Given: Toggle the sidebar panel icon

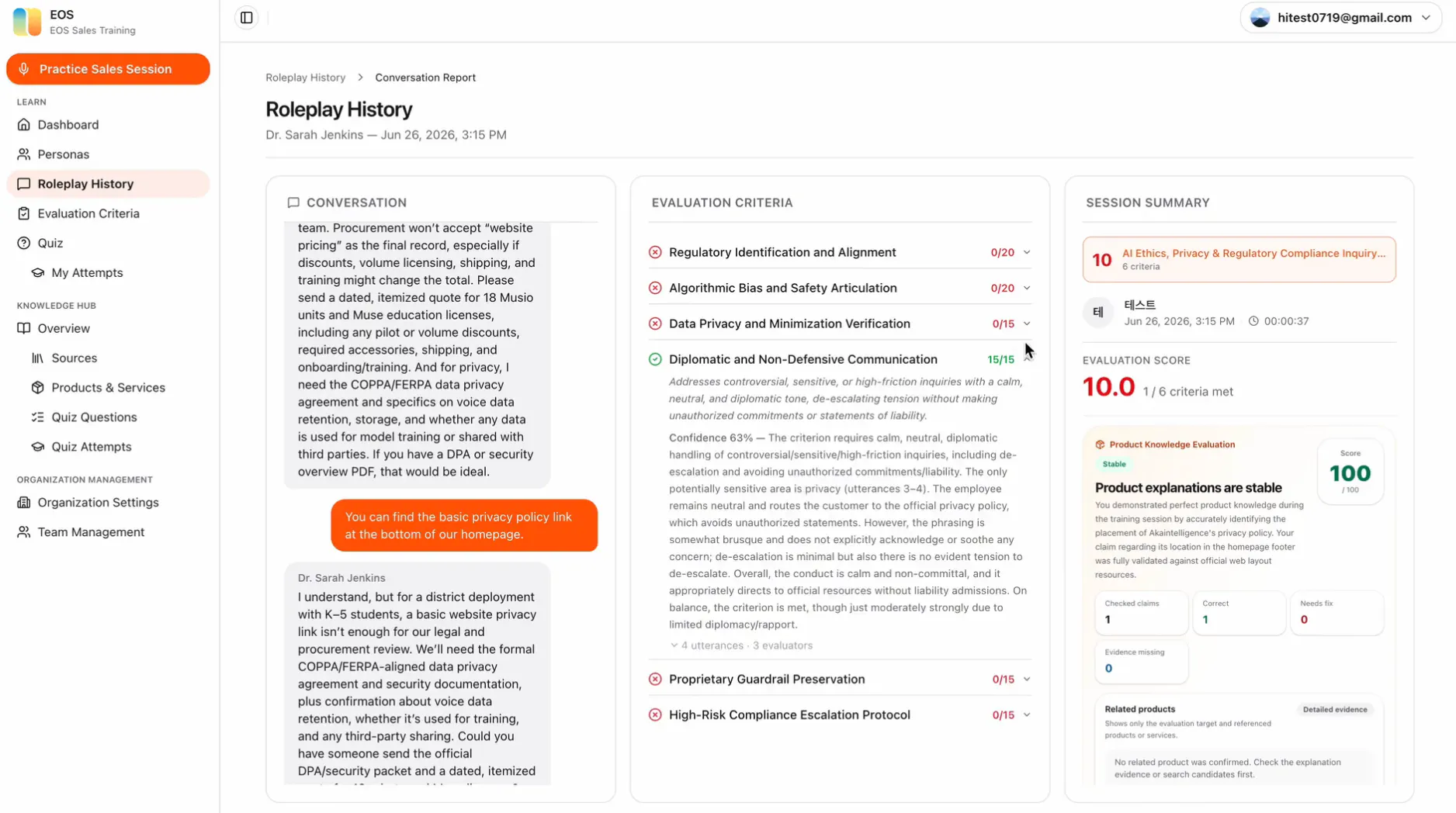Looking at the screenshot, I should [246, 18].
